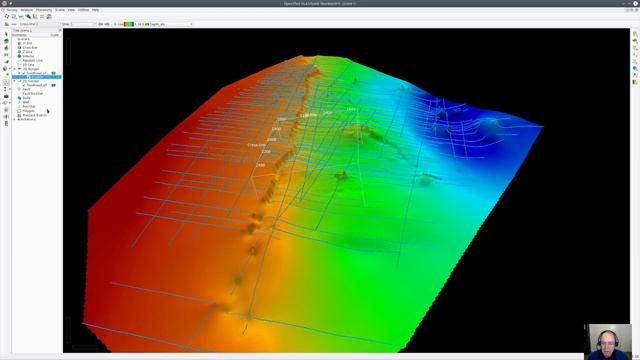Select the In-line tree item
Viewport: 640px width, 360px height.
27,43
